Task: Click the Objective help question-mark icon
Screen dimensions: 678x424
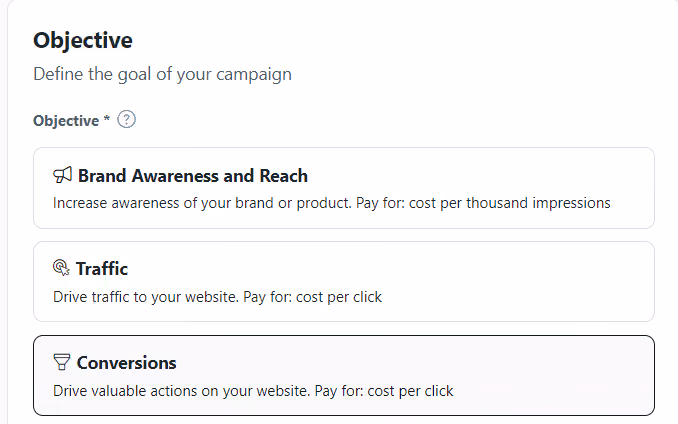Action: pyautogui.click(x=126, y=119)
